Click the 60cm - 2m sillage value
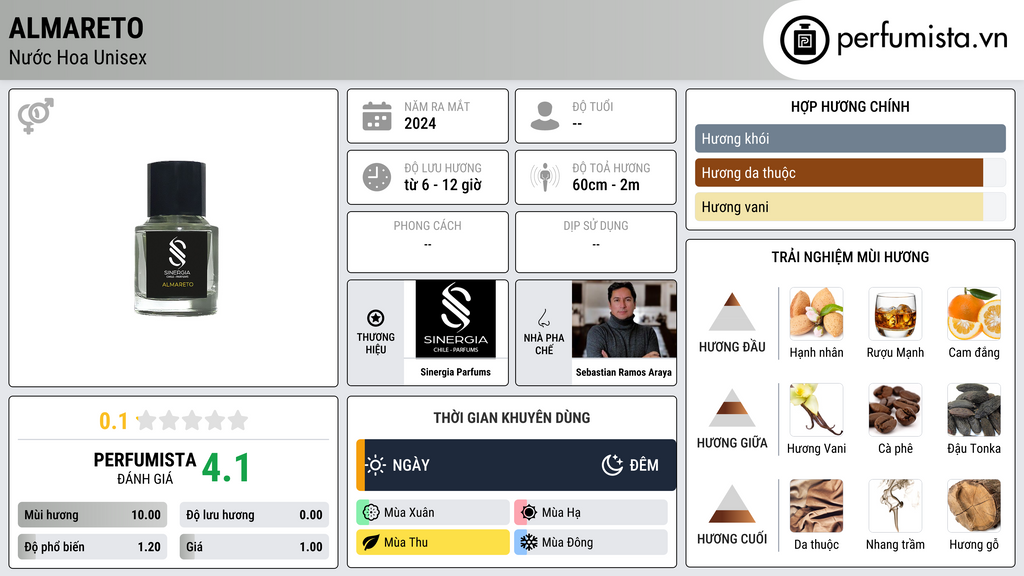1024x576 pixels. pos(606,185)
